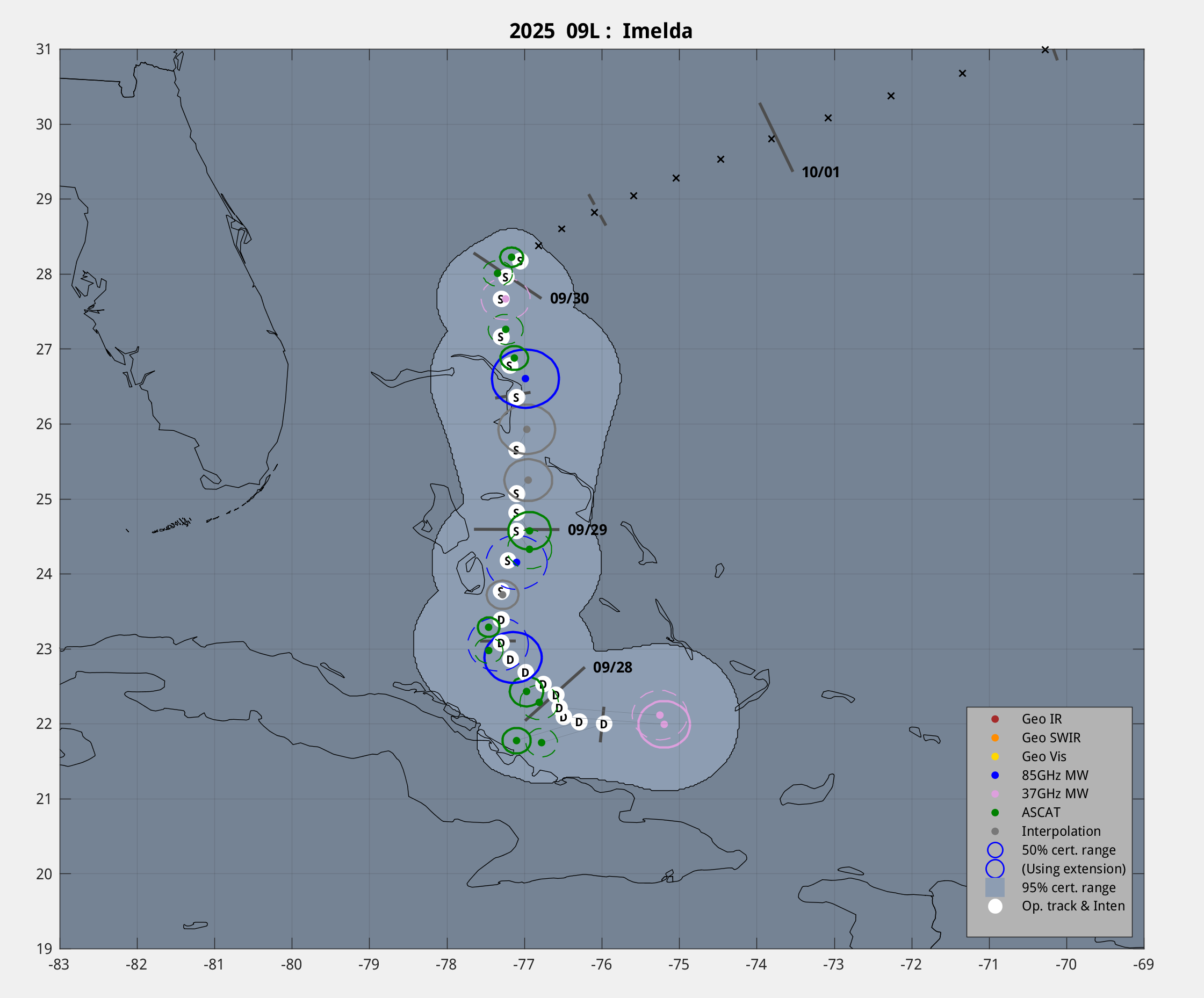Click the blue 85GHz MW legend dot
Viewport: 1204px width, 998px height.
click(x=994, y=775)
